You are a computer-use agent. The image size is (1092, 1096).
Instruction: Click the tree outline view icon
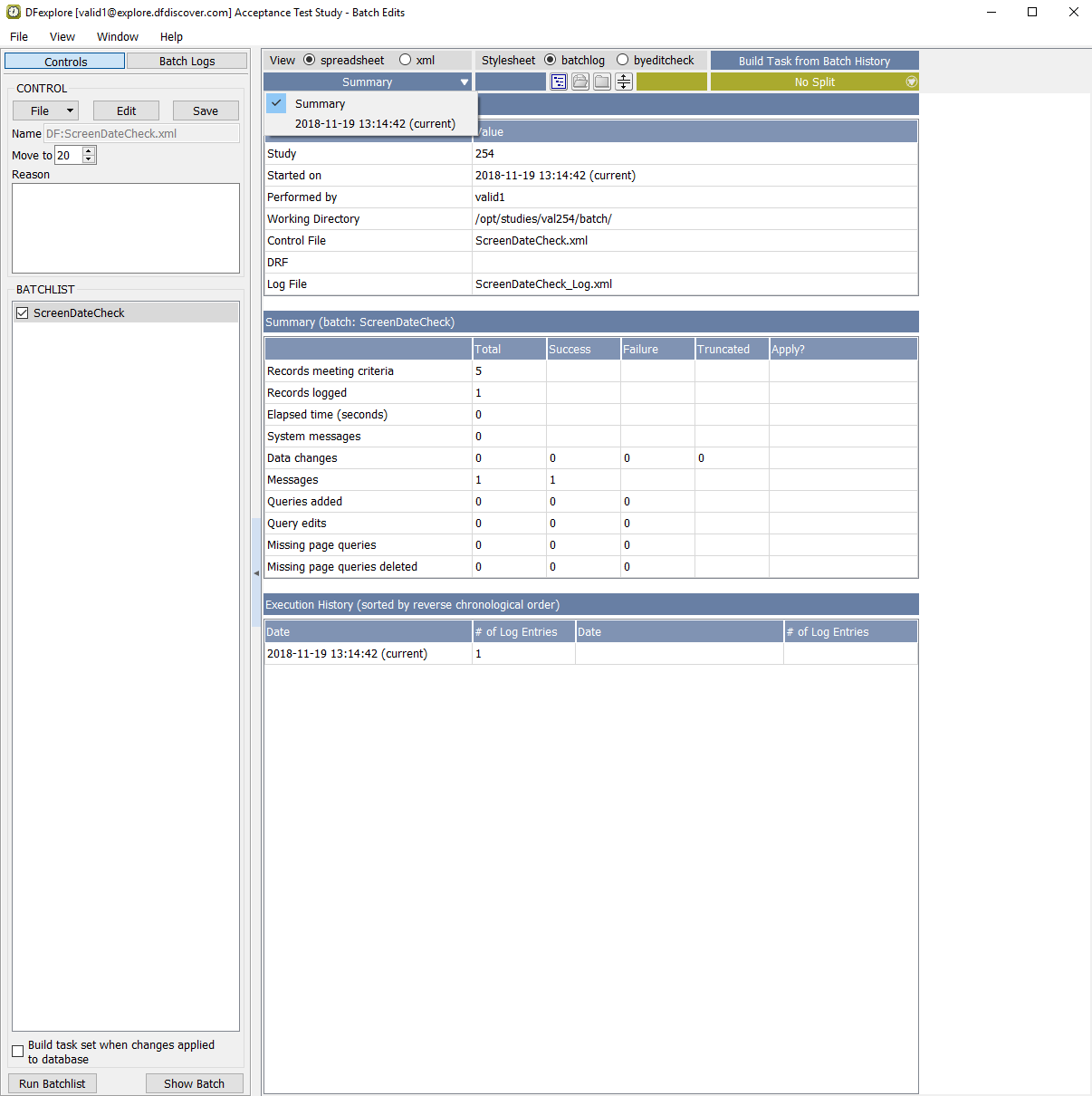[559, 82]
